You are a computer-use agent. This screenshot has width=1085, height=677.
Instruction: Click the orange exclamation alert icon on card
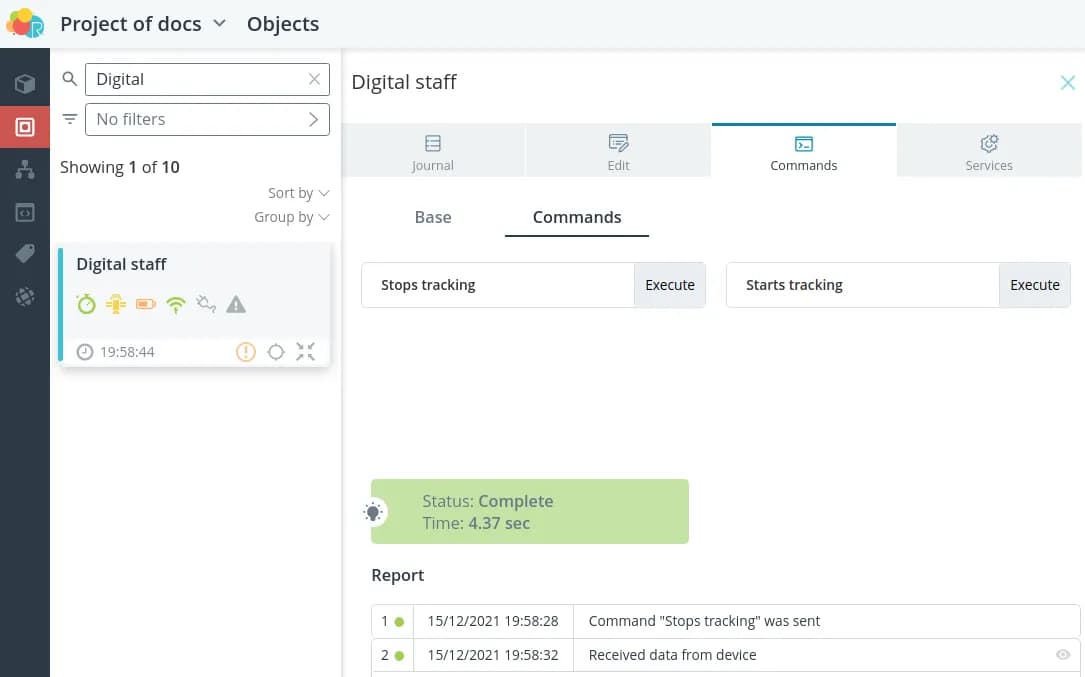pos(245,351)
